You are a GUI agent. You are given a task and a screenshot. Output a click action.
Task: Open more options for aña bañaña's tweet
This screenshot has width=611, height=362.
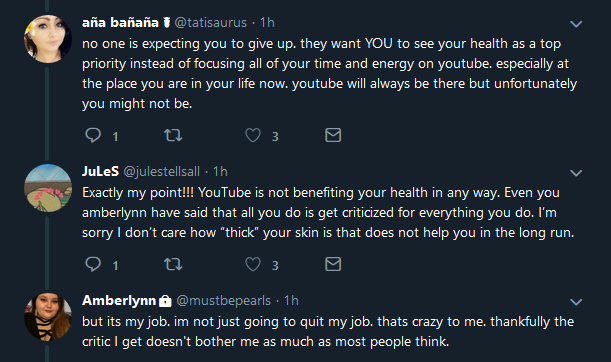pyautogui.click(x=576, y=24)
